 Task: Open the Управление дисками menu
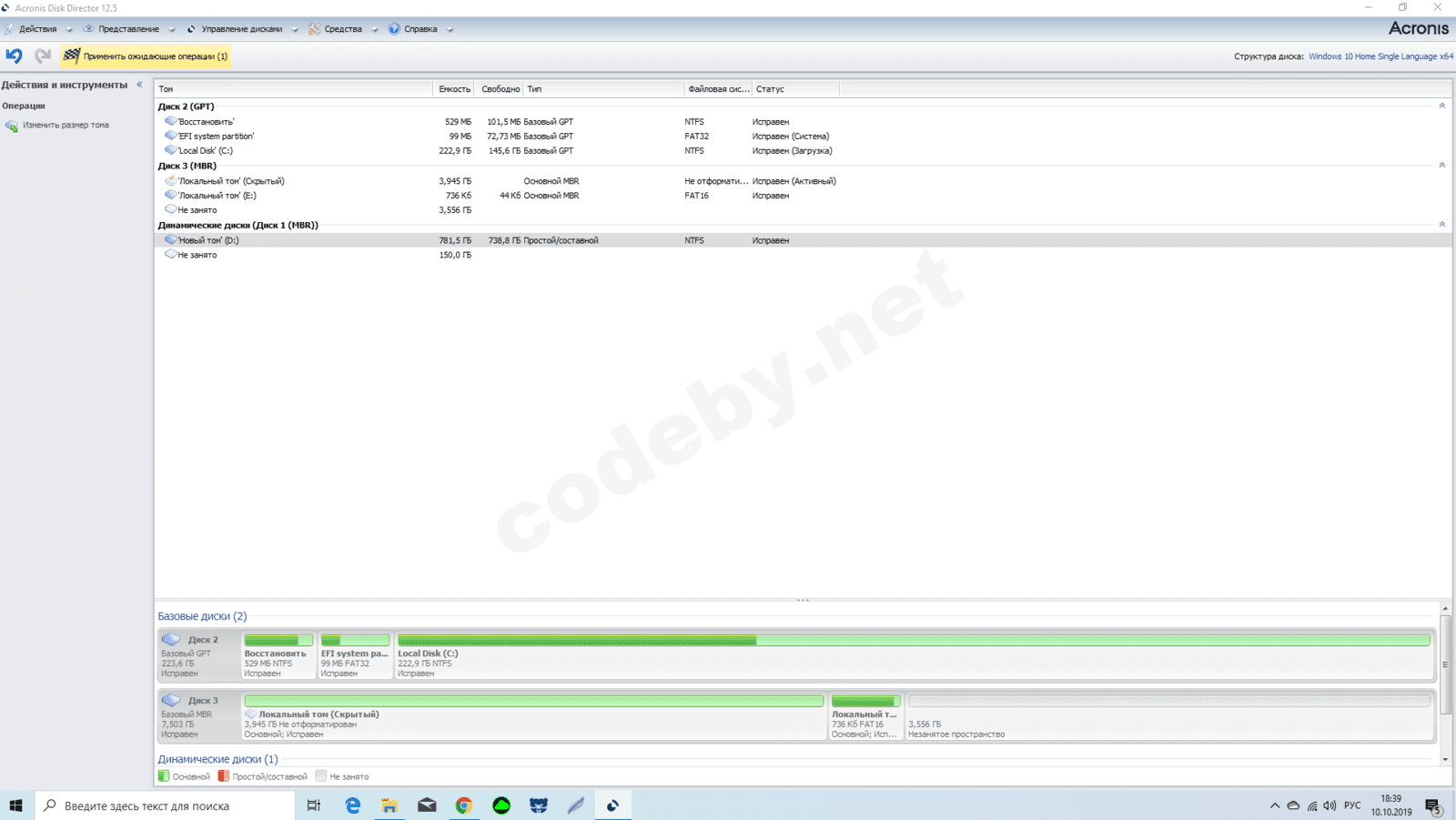(x=241, y=29)
